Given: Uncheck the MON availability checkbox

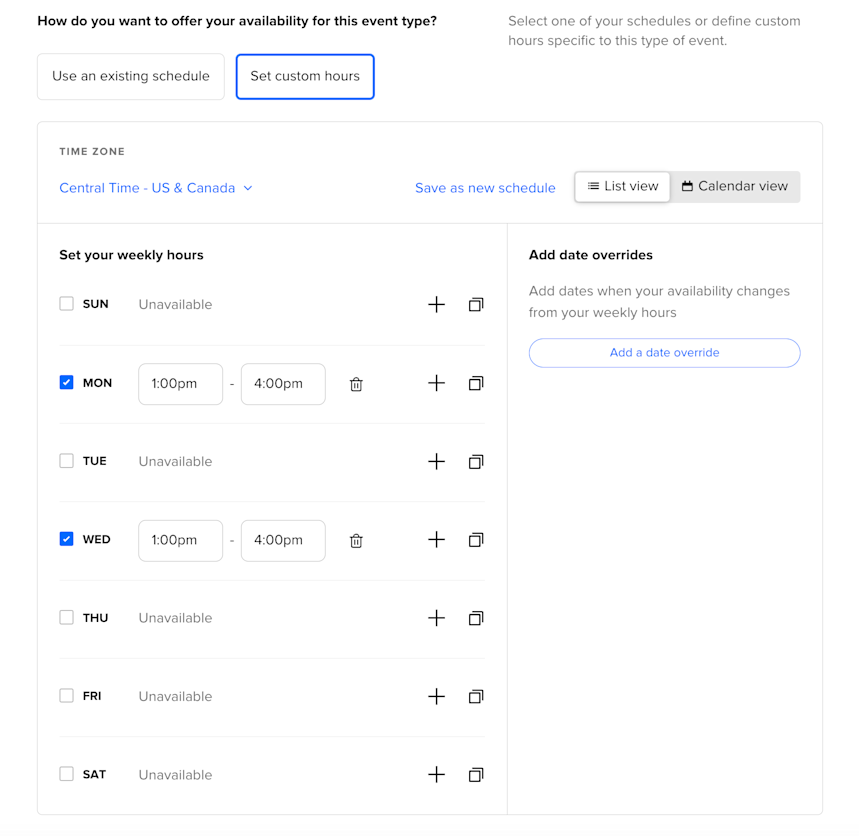Looking at the screenshot, I should 66,382.
